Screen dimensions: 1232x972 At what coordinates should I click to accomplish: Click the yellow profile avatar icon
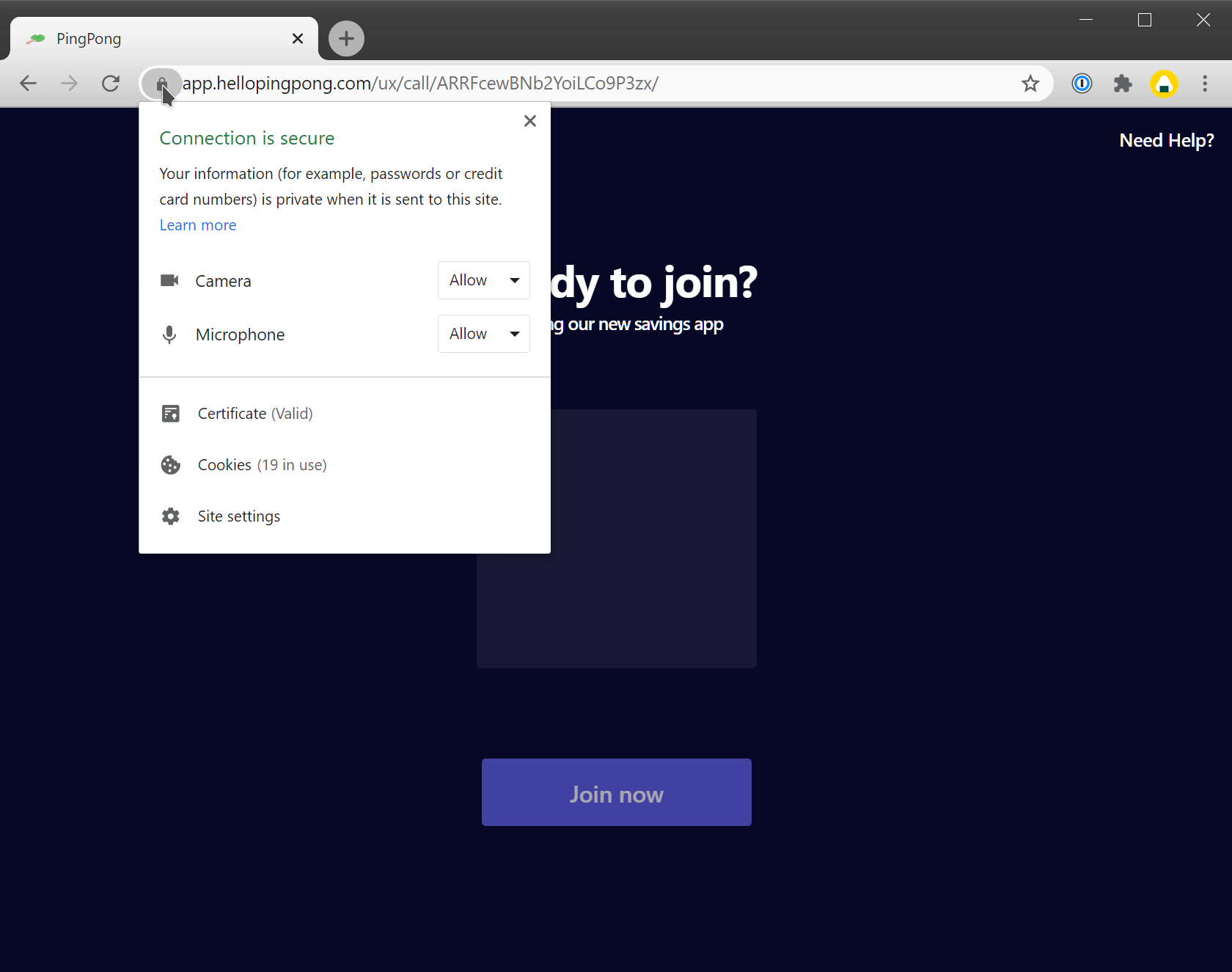coord(1164,84)
